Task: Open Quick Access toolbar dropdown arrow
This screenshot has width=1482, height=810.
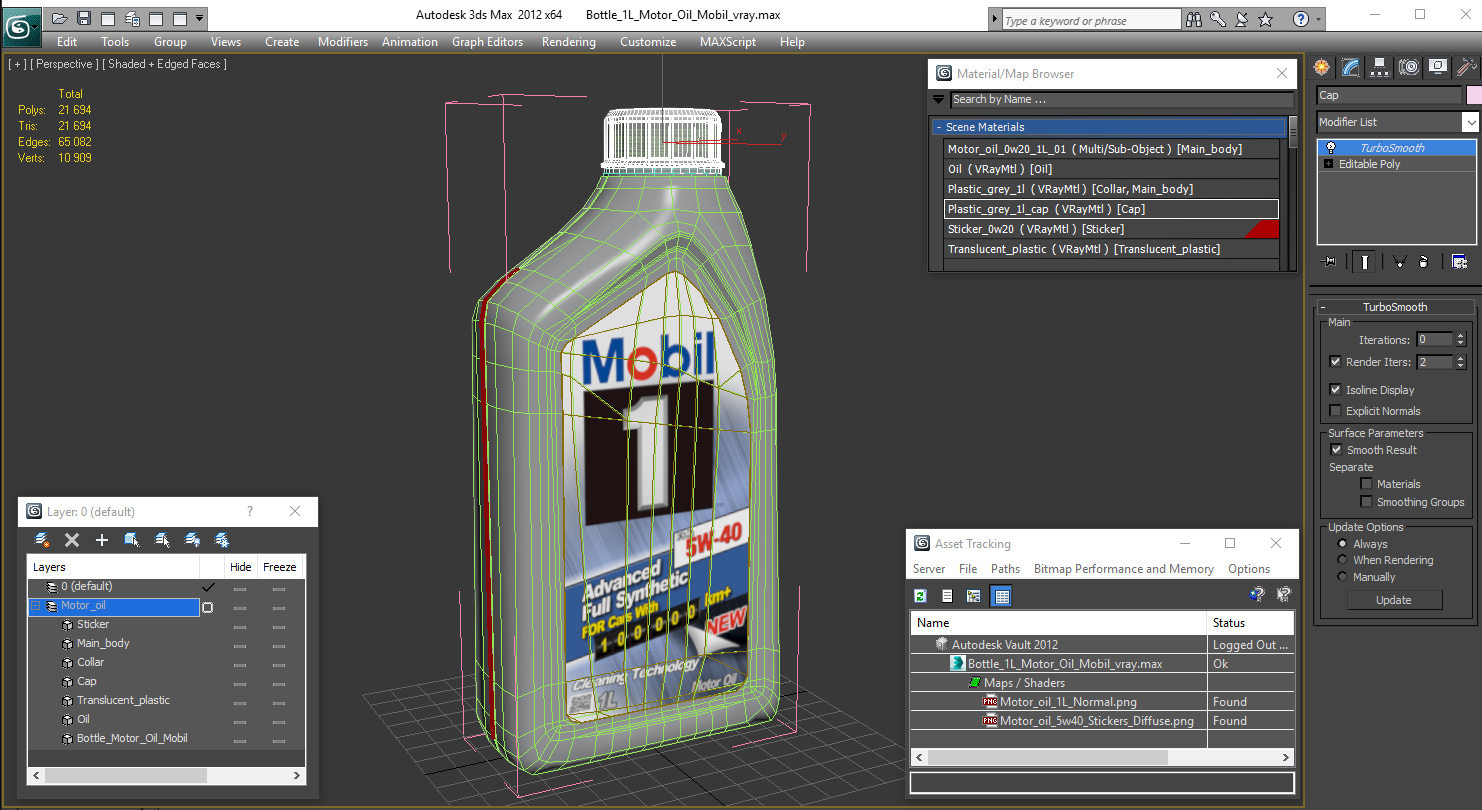Action: pos(200,18)
